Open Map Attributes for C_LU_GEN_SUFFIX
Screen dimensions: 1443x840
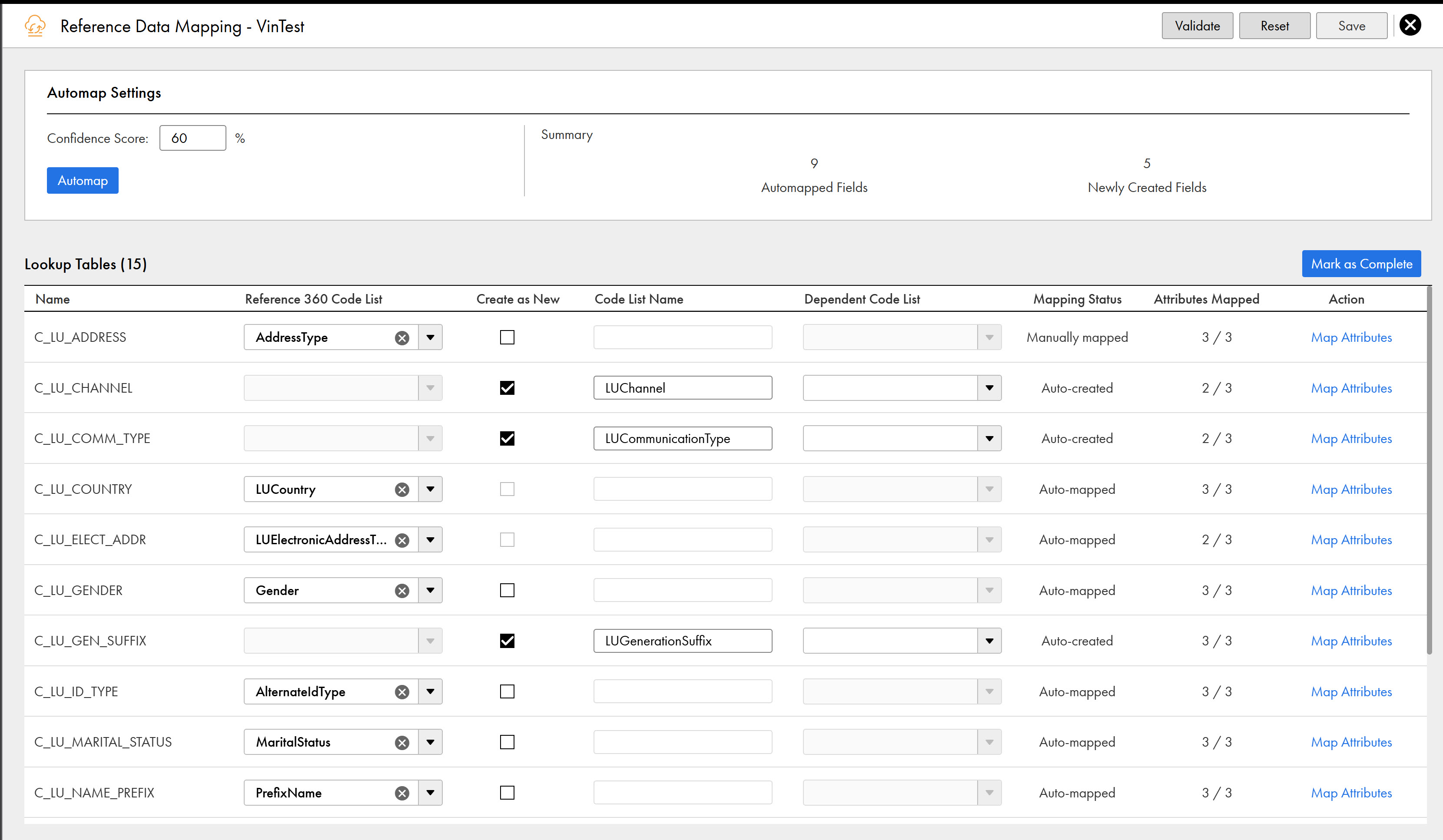1351,642
